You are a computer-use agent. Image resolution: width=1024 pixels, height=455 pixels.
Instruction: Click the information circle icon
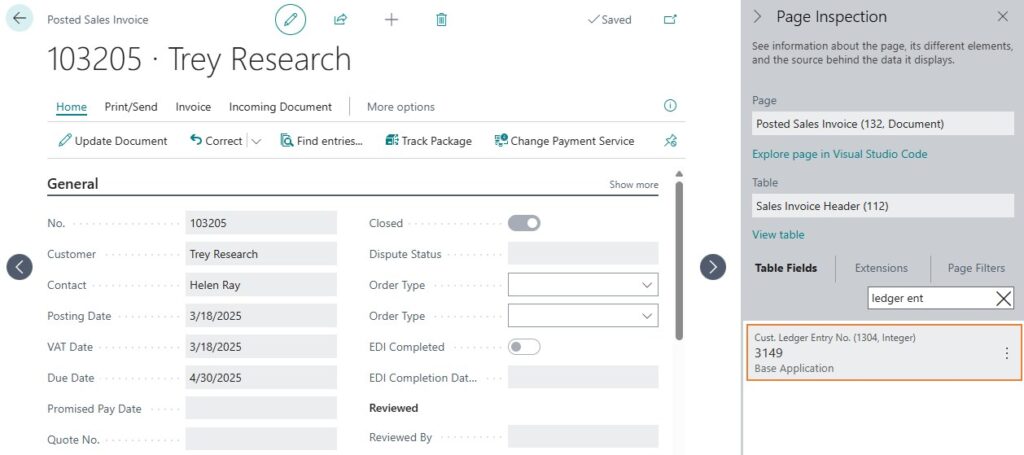coord(670,106)
